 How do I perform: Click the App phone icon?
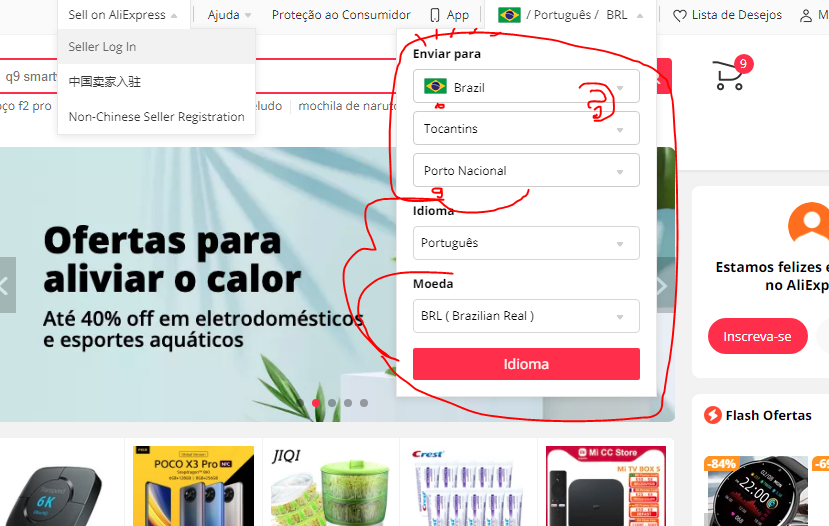pyautogui.click(x=435, y=15)
